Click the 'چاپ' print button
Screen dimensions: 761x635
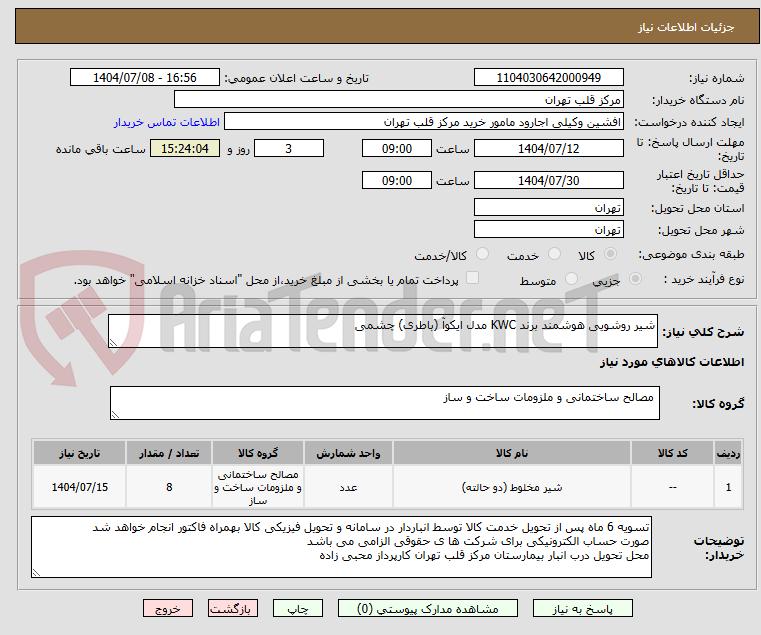(x=298, y=608)
